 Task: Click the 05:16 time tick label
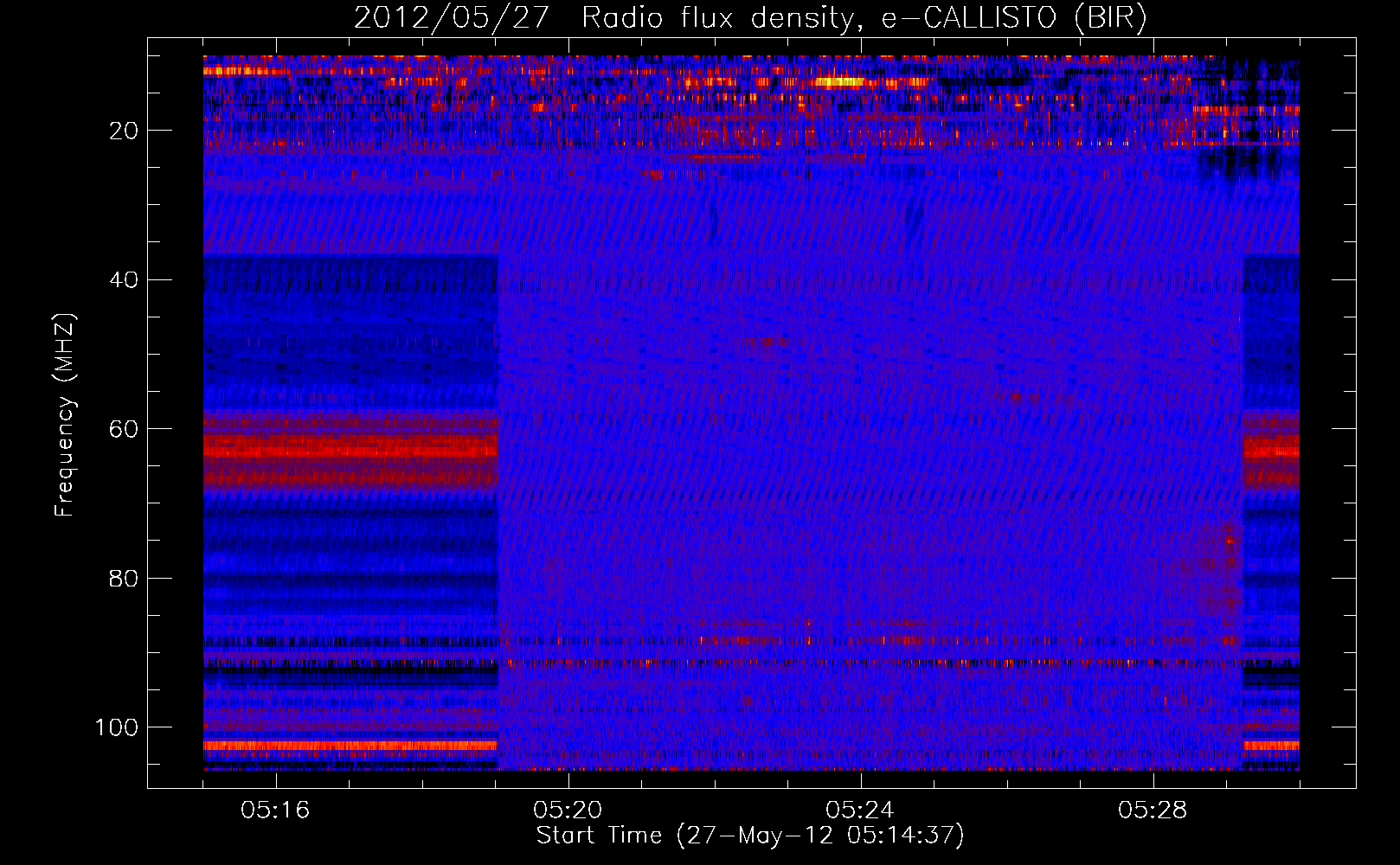point(276,811)
